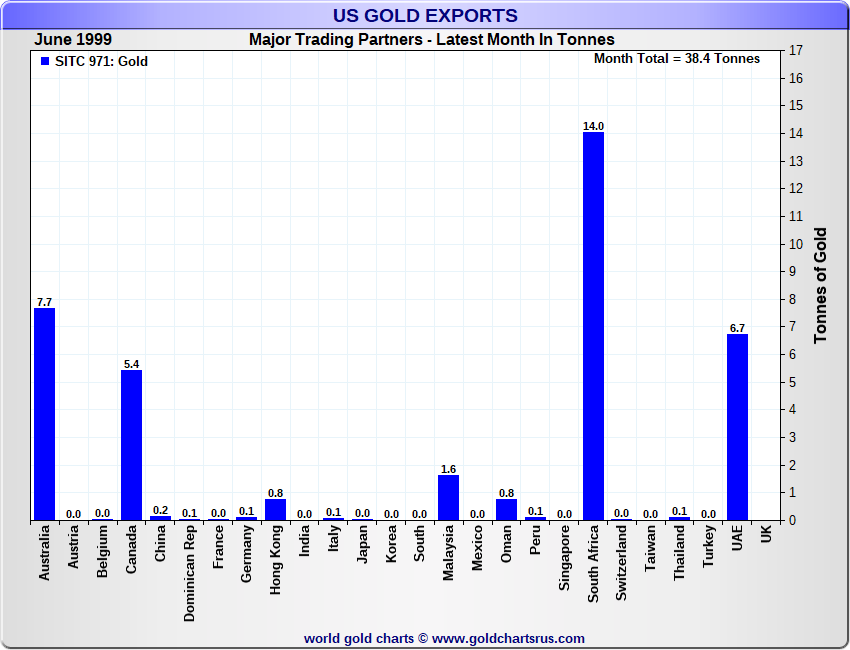The image size is (850, 650).
Task: Click the 'Canada' axis label
Action: 131,549
